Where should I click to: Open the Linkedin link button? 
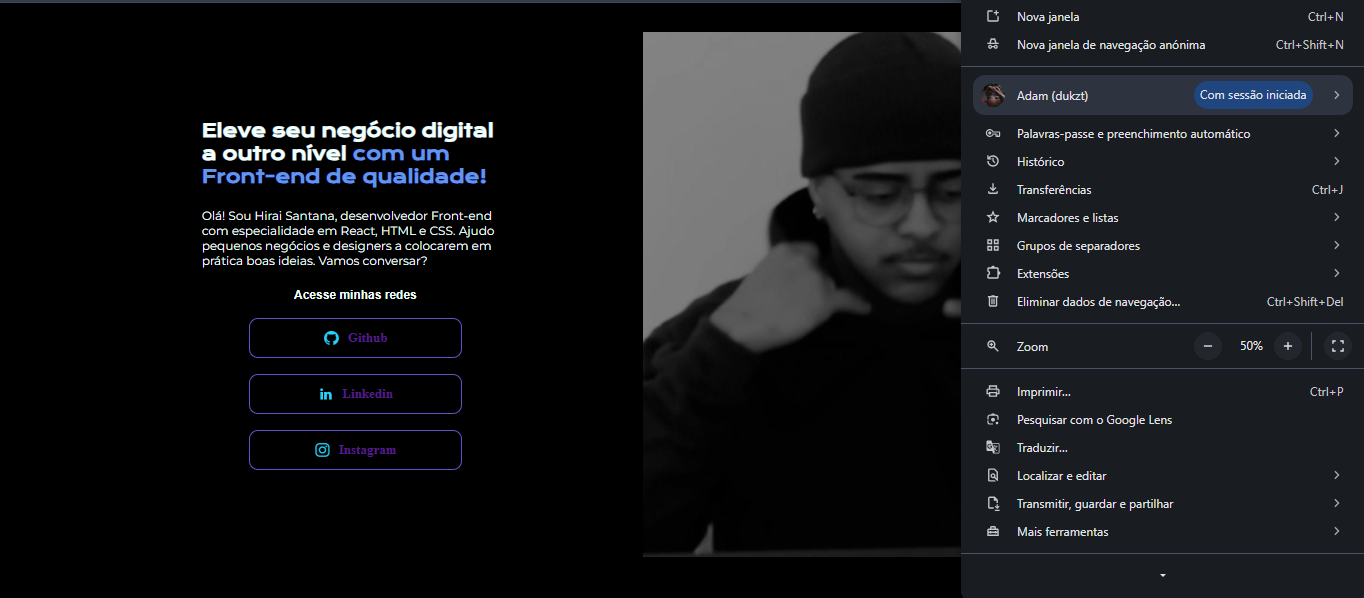click(355, 394)
